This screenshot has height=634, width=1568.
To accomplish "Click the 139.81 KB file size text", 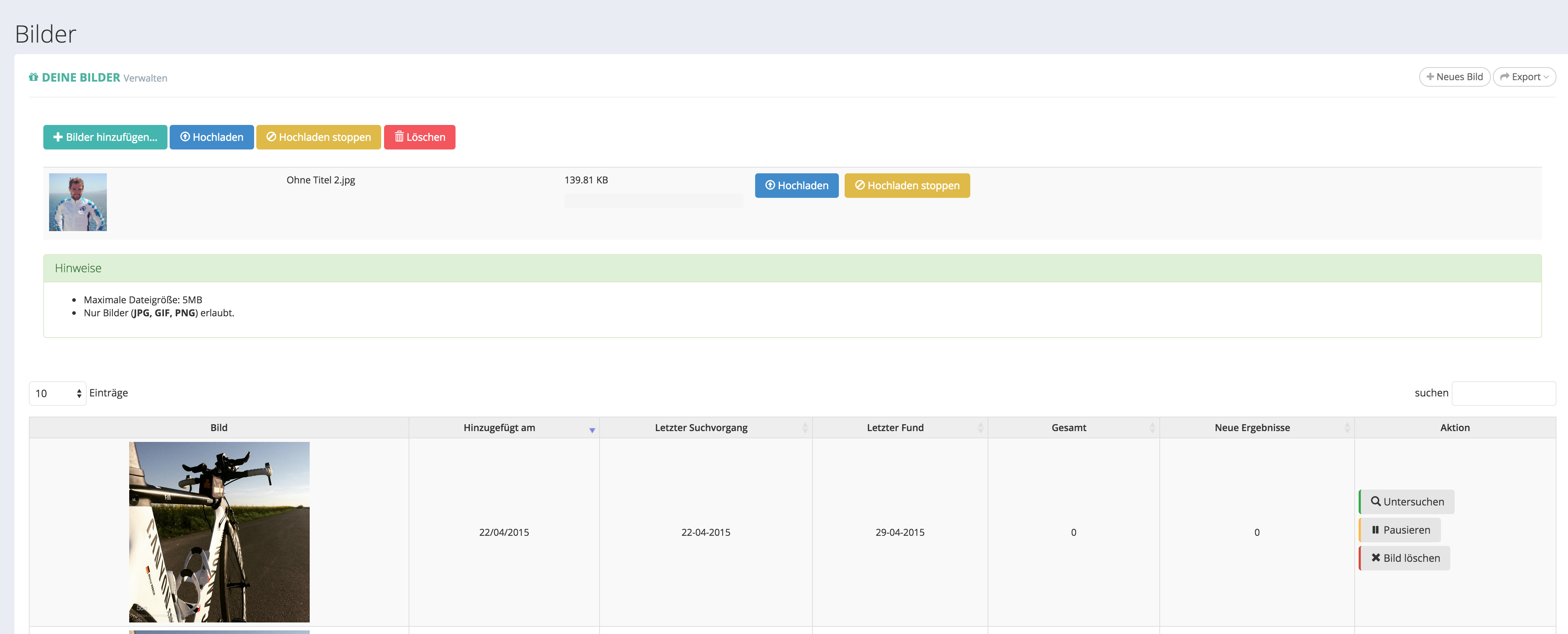I will (x=585, y=180).
